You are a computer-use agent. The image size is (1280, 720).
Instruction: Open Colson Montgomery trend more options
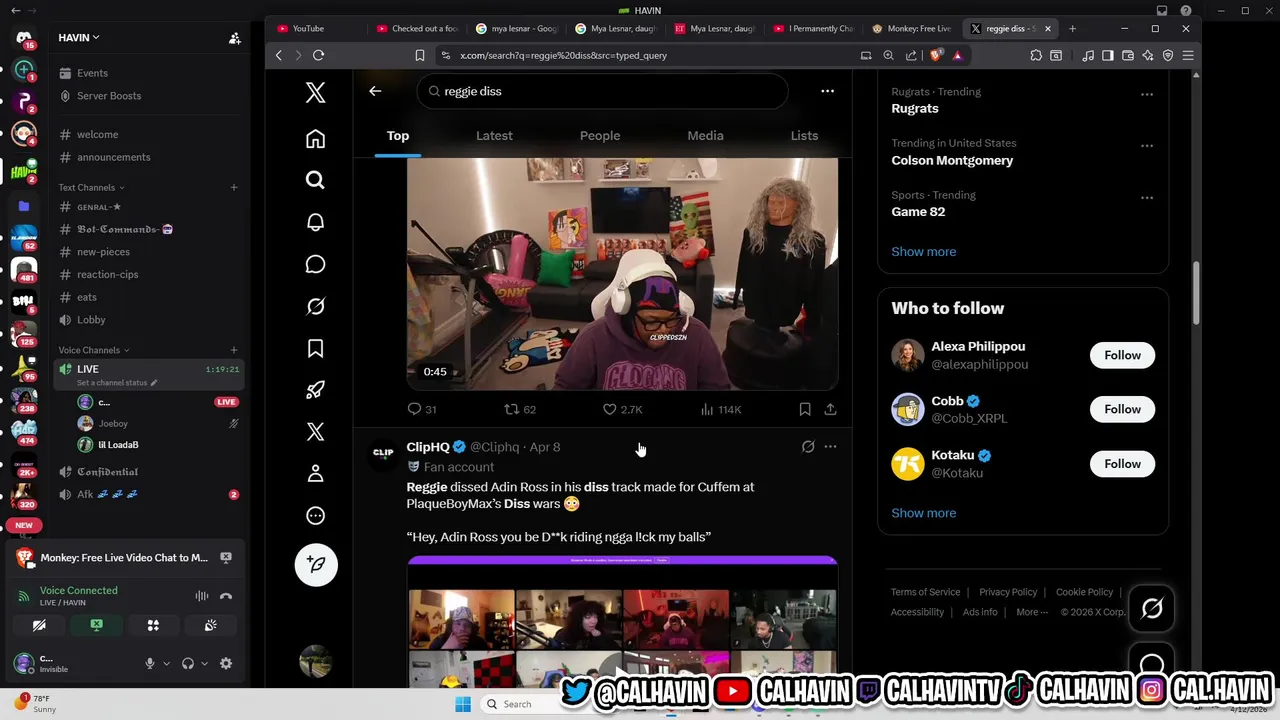[1147, 146]
